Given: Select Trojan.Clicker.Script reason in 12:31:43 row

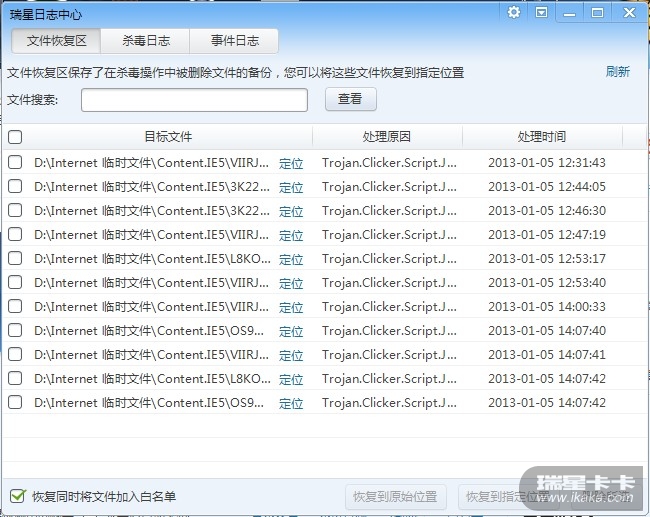Looking at the screenshot, I should pos(389,163).
